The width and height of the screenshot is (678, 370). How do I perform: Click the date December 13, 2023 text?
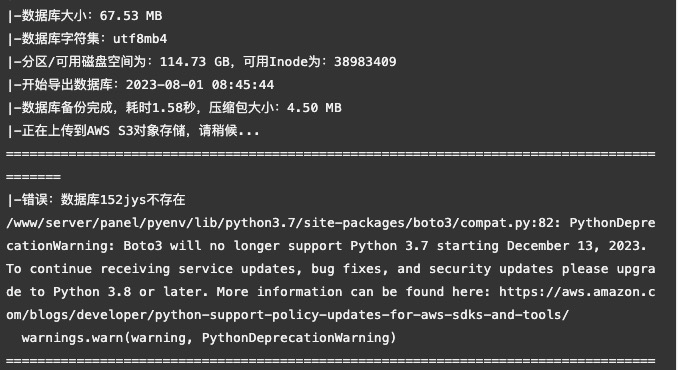pos(576,246)
